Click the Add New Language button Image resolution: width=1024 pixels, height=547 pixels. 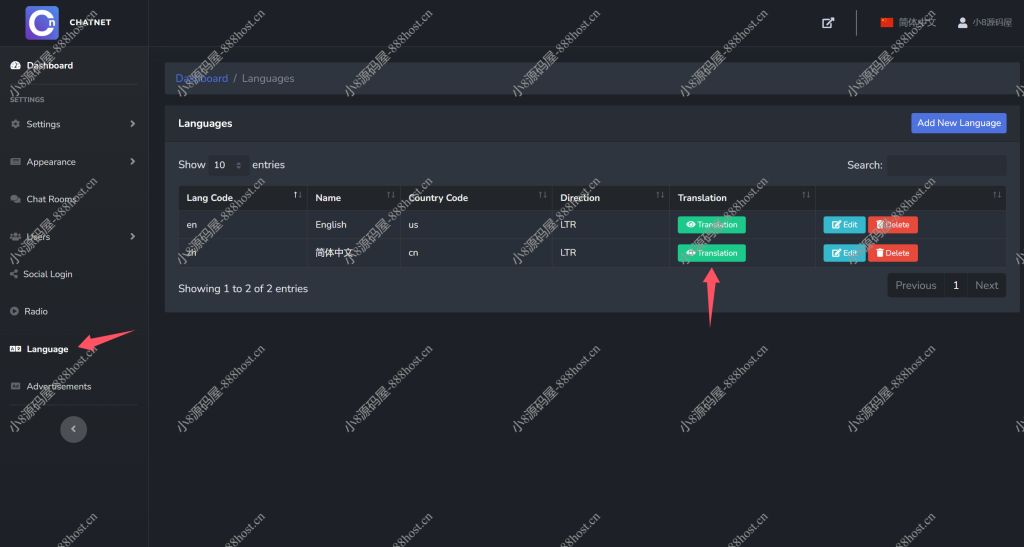(x=959, y=123)
